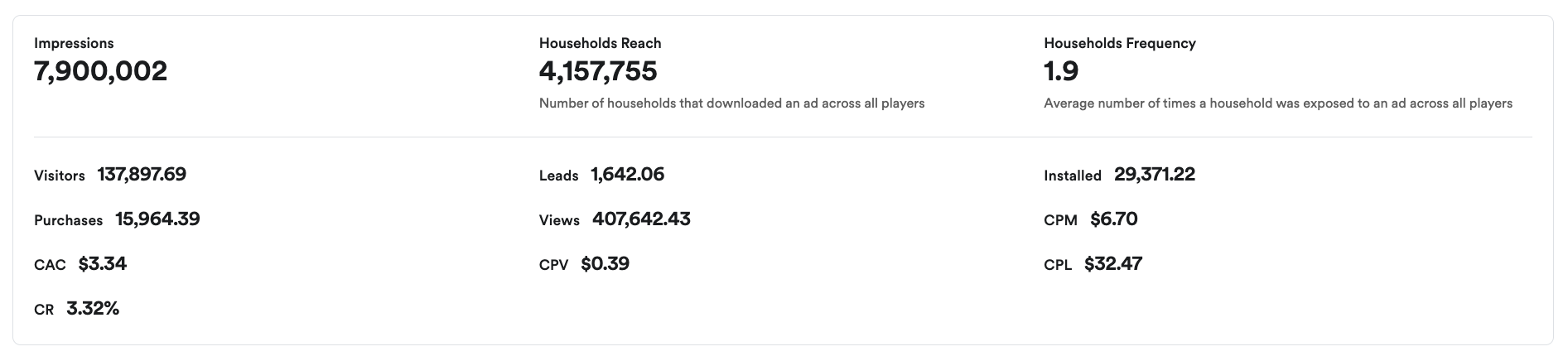The height and width of the screenshot is (361, 1568).
Task: Select the Purchases value 15,964.39
Action: coord(157,219)
